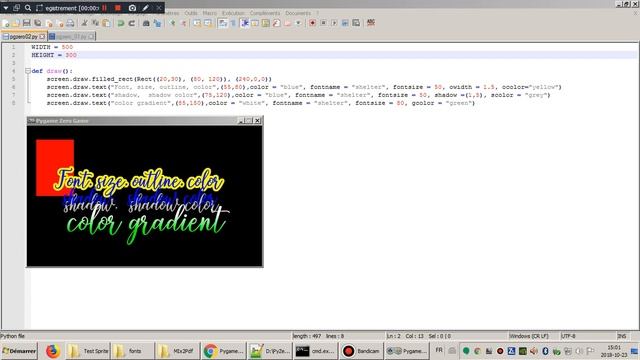This screenshot has width=640, height=360.
Task: Open the user defined language icon
Action: pos(255,23)
